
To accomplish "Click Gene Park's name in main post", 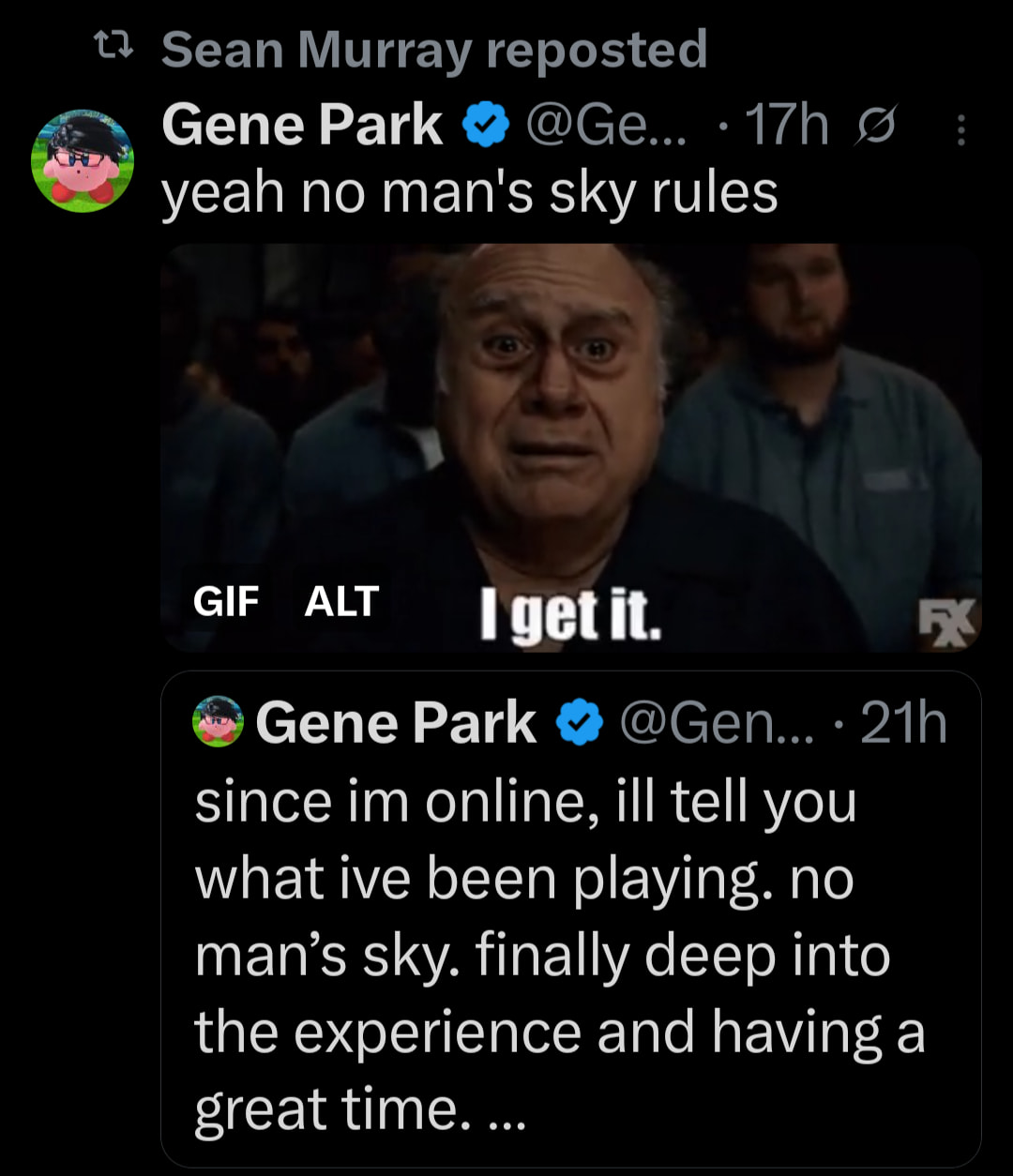I will pyautogui.click(x=301, y=126).
